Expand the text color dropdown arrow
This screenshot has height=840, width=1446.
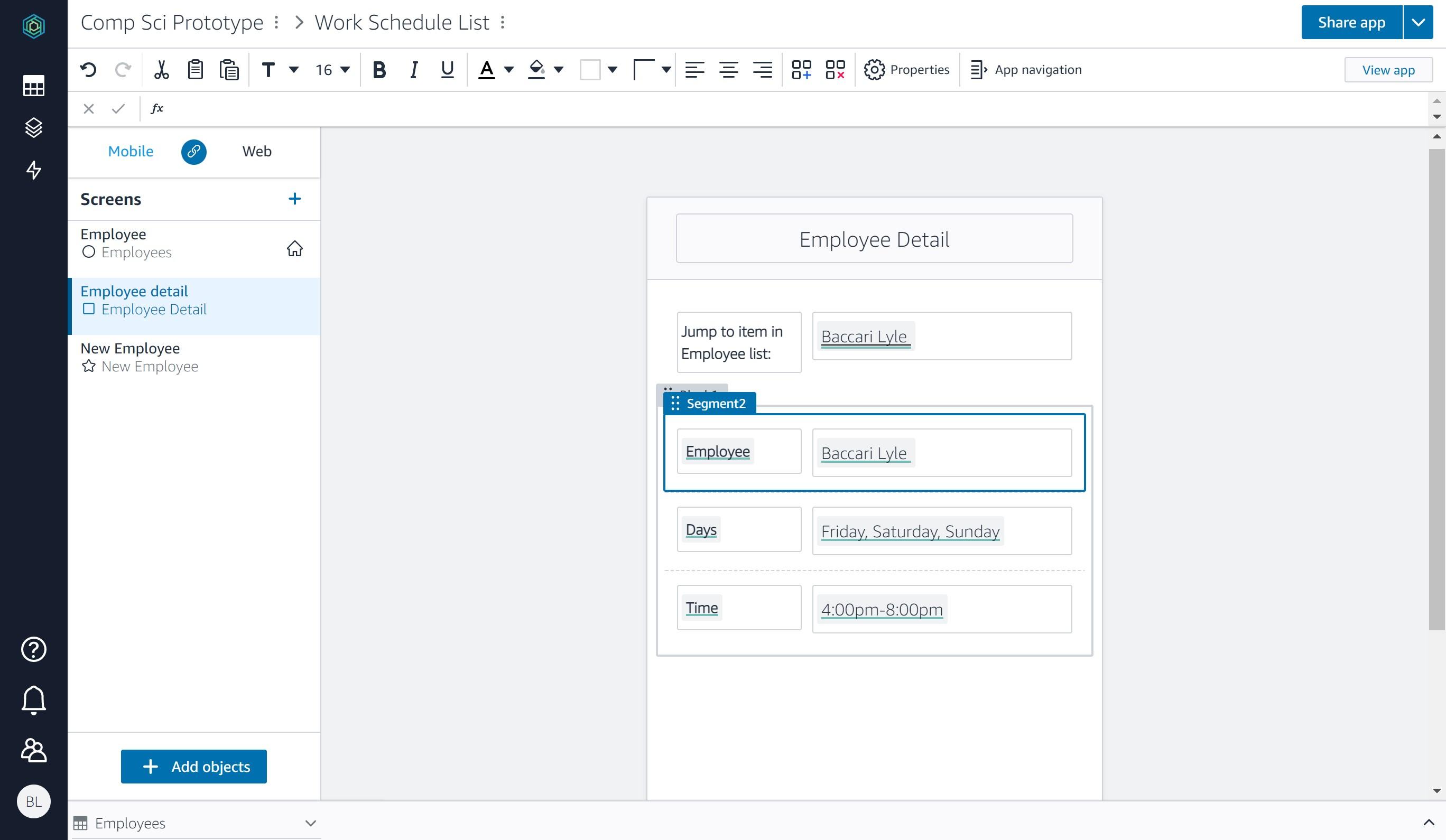click(509, 69)
